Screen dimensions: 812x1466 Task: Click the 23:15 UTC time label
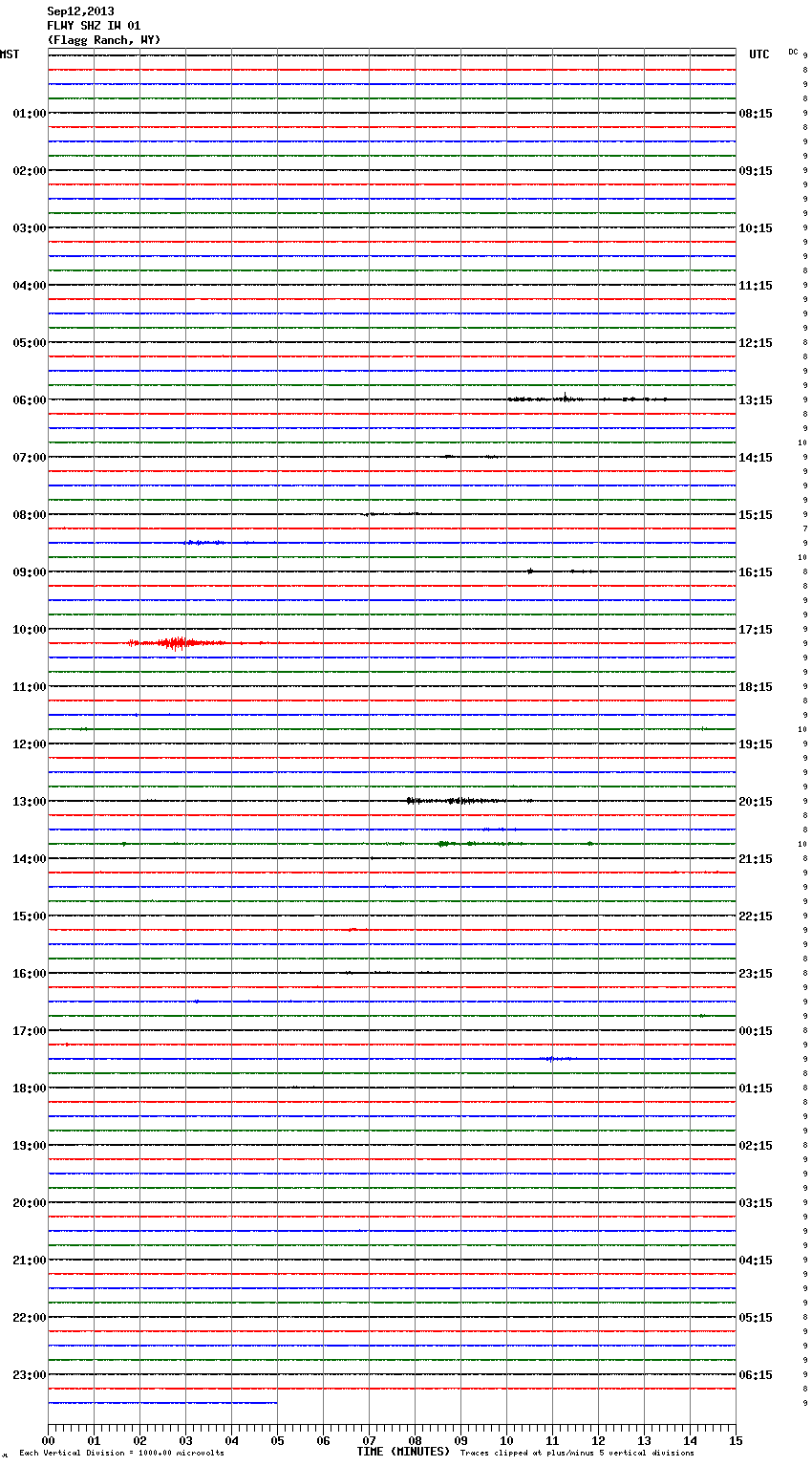coord(756,974)
